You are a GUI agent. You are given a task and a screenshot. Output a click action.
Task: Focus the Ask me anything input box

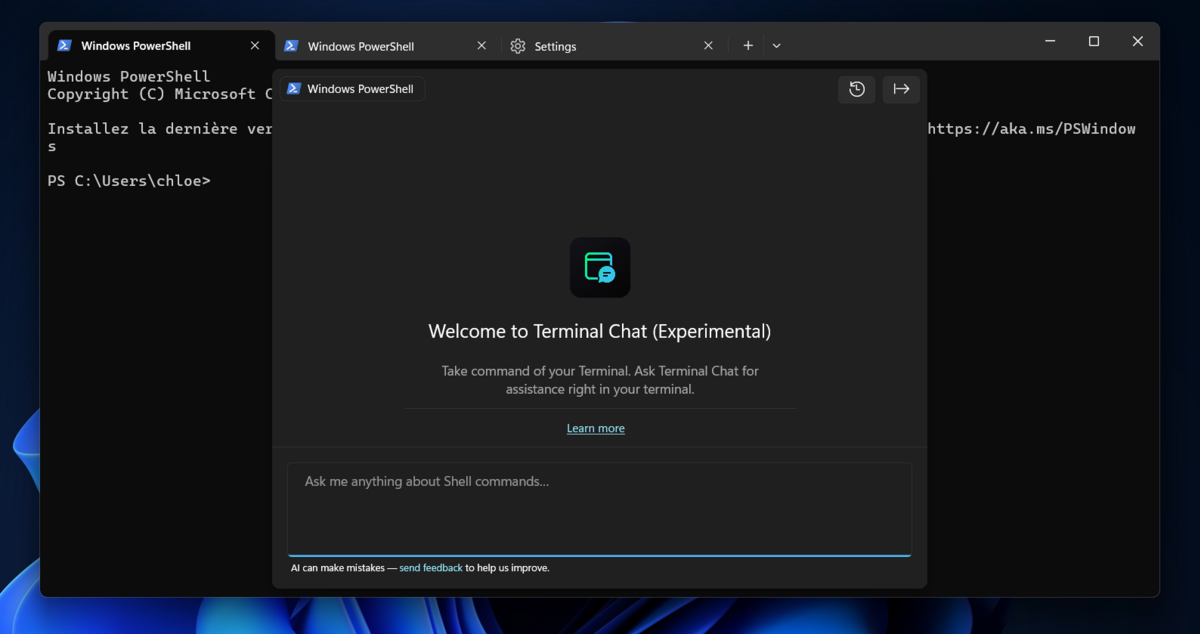click(x=600, y=509)
